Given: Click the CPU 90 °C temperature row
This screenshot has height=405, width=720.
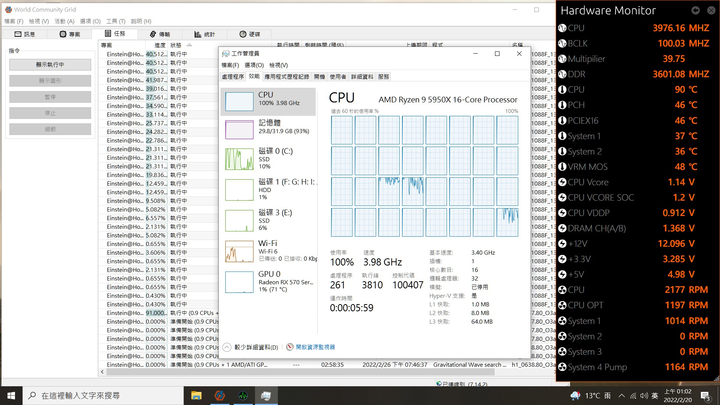Looking at the screenshot, I should click(x=634, y=90).
